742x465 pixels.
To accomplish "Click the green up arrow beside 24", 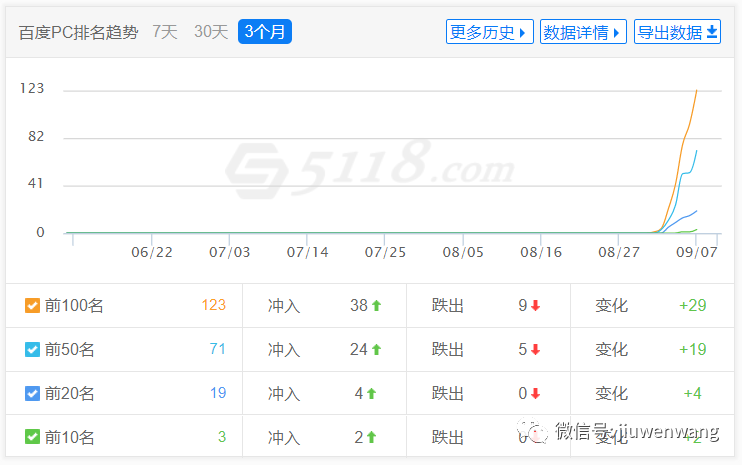I will 376,350.
